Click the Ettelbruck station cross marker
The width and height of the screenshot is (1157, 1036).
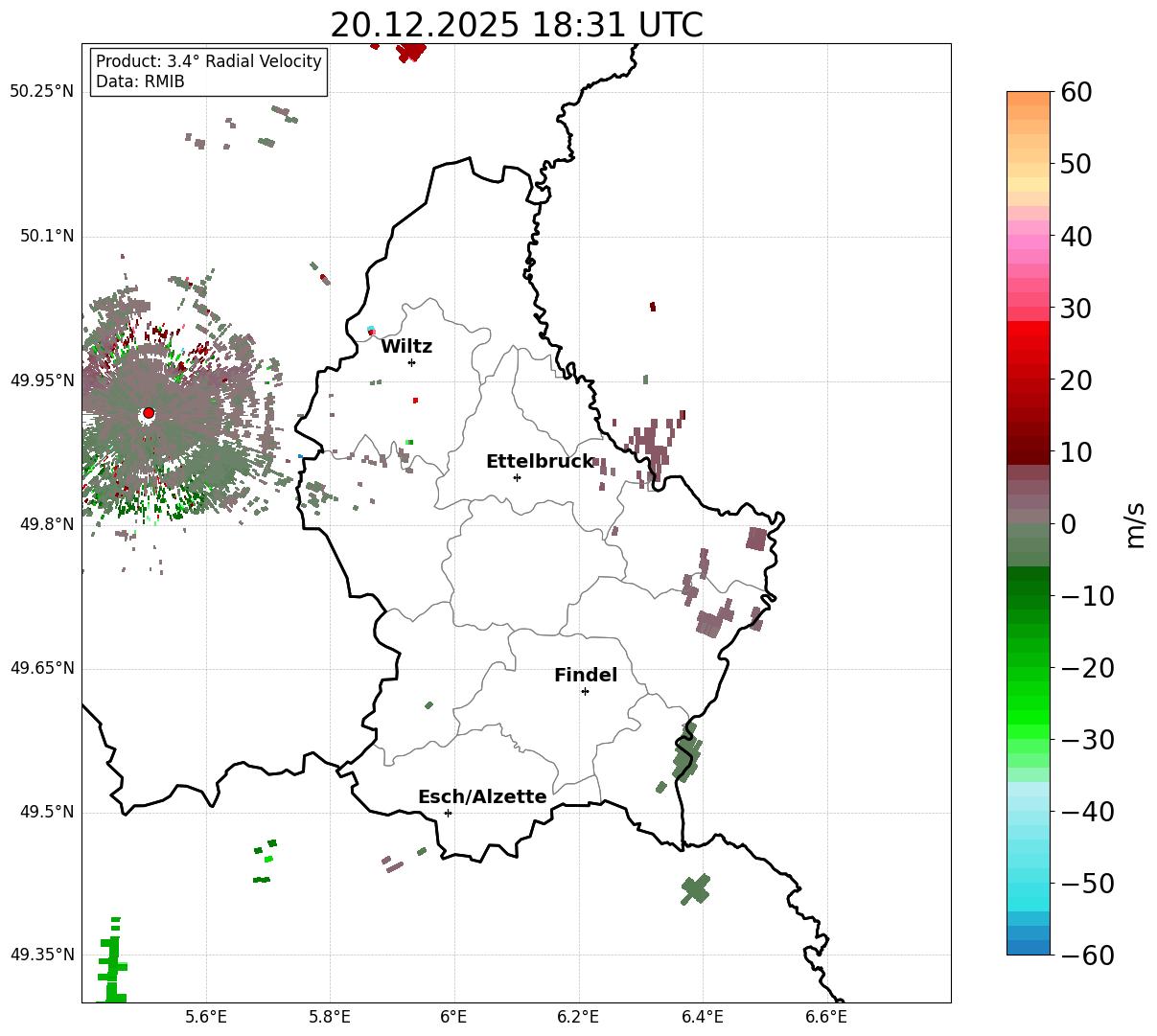[517, 477]
